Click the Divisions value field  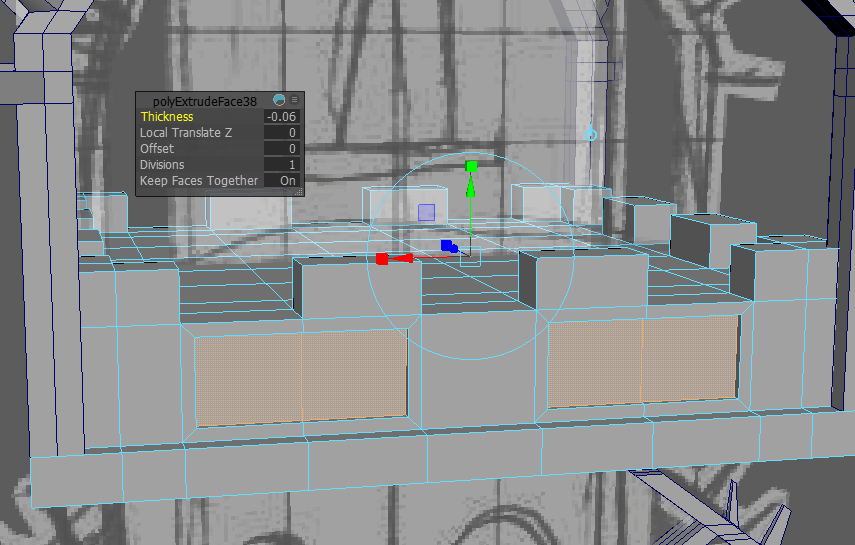click(281, 165)
